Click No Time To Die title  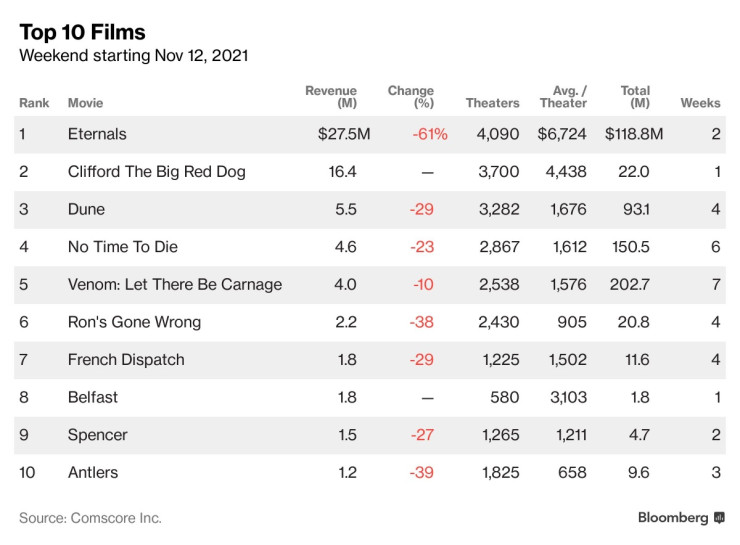[x=122, y=247]
